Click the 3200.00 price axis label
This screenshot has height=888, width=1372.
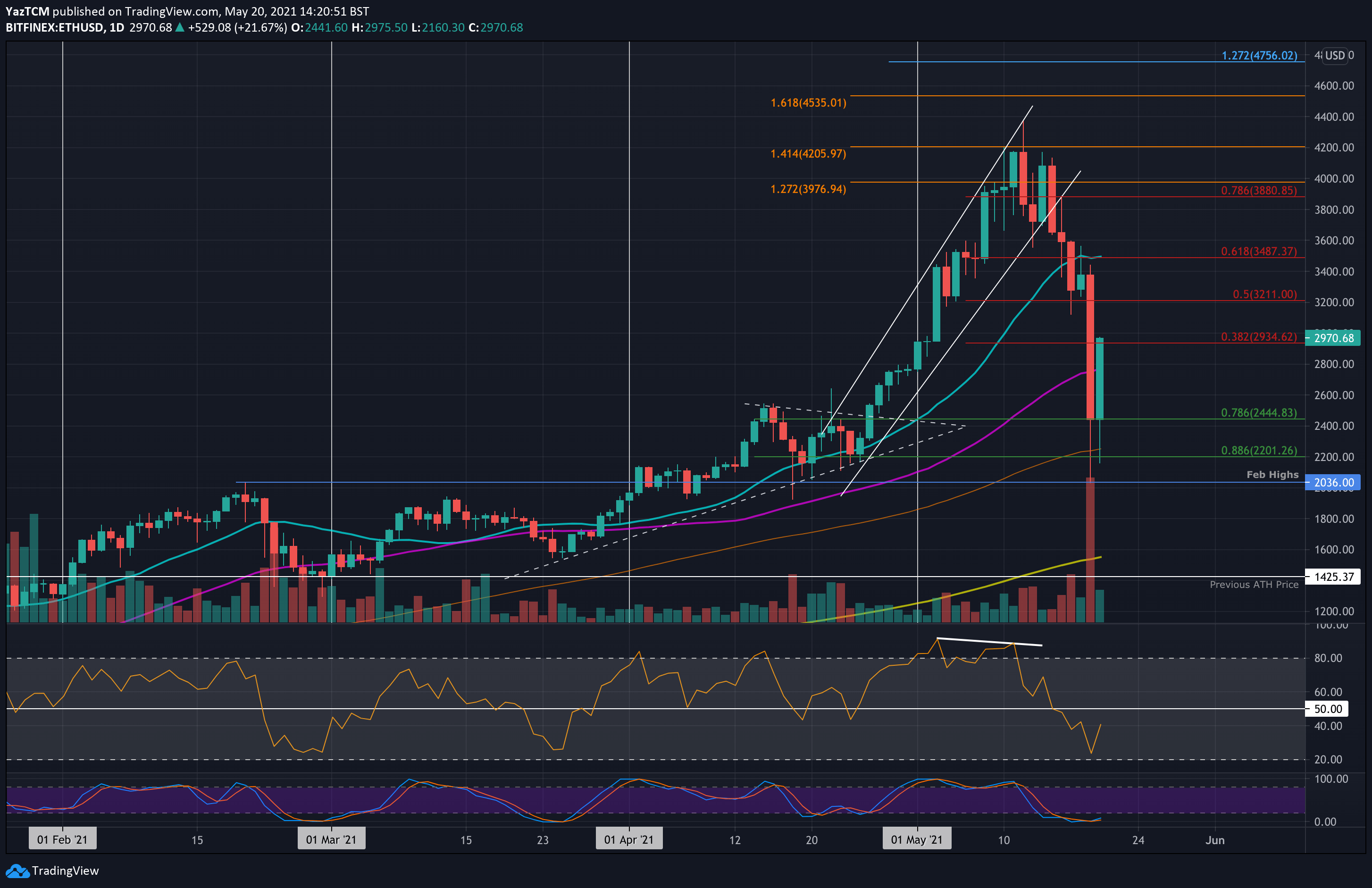1334,302
